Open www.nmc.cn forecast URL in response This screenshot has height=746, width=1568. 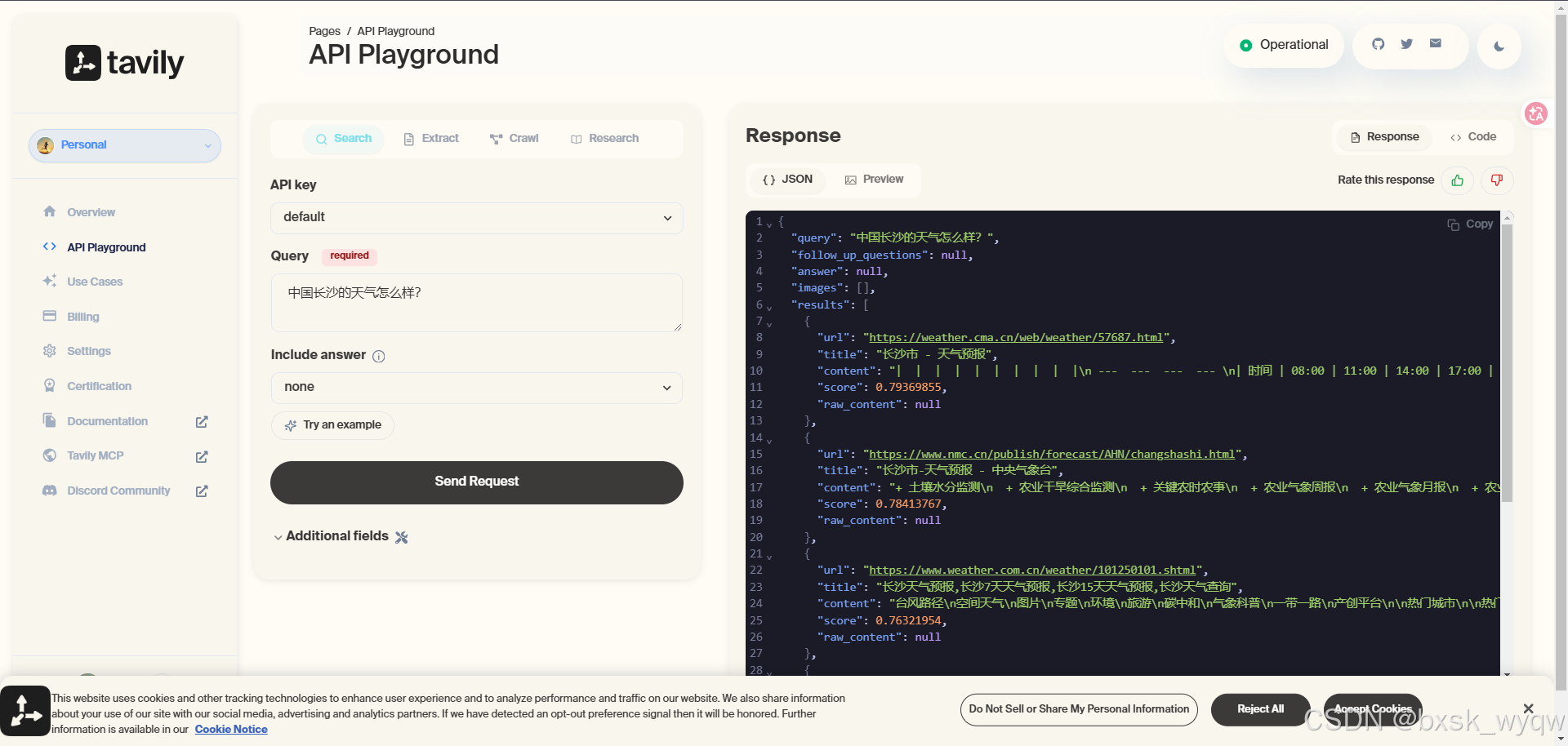tap(1052, 455)
